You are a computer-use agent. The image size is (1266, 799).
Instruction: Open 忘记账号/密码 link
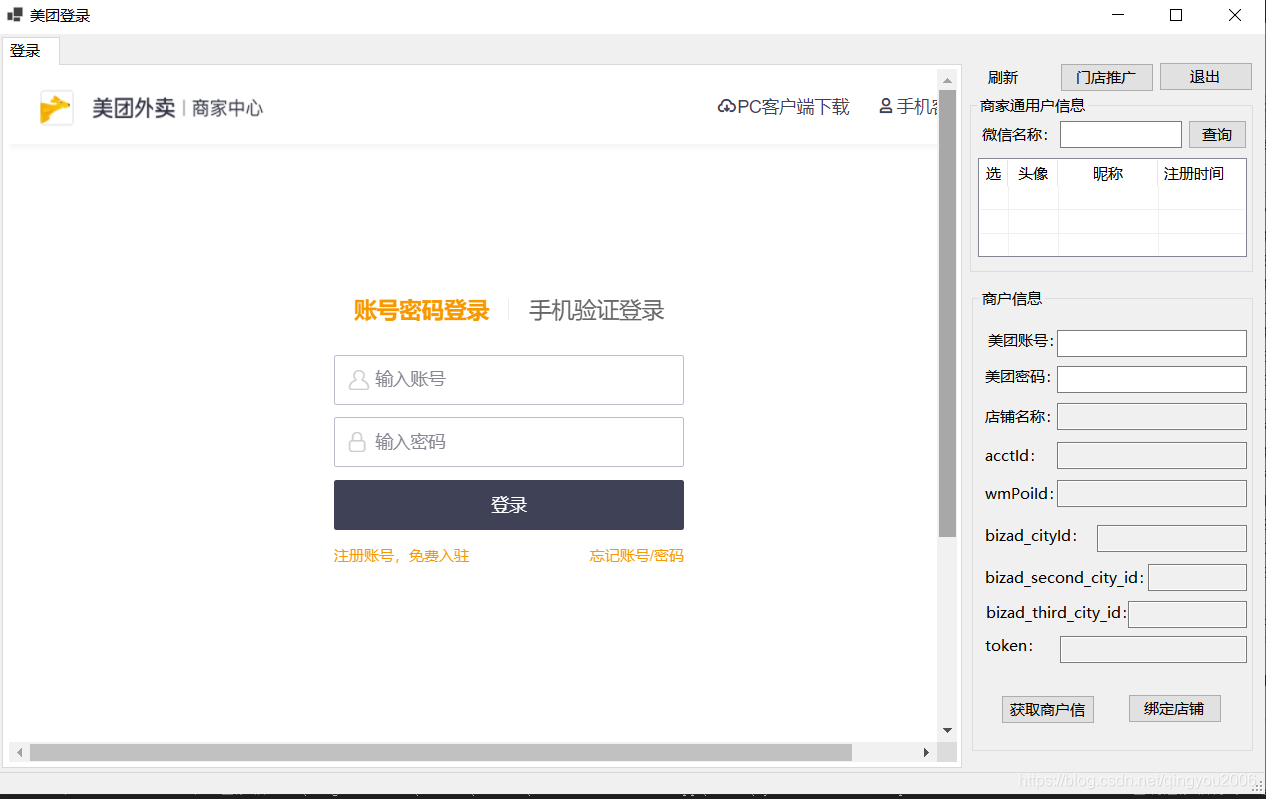pos(637,556)
